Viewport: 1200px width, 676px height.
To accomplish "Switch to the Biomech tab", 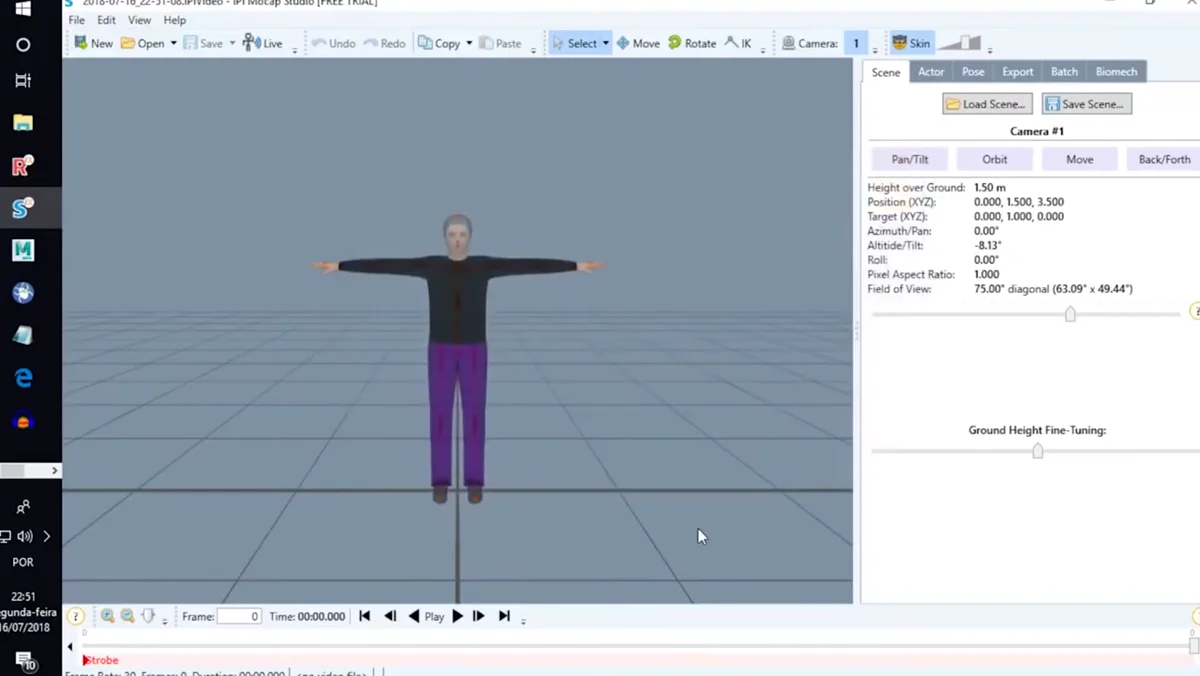I will pos(1116,72).
